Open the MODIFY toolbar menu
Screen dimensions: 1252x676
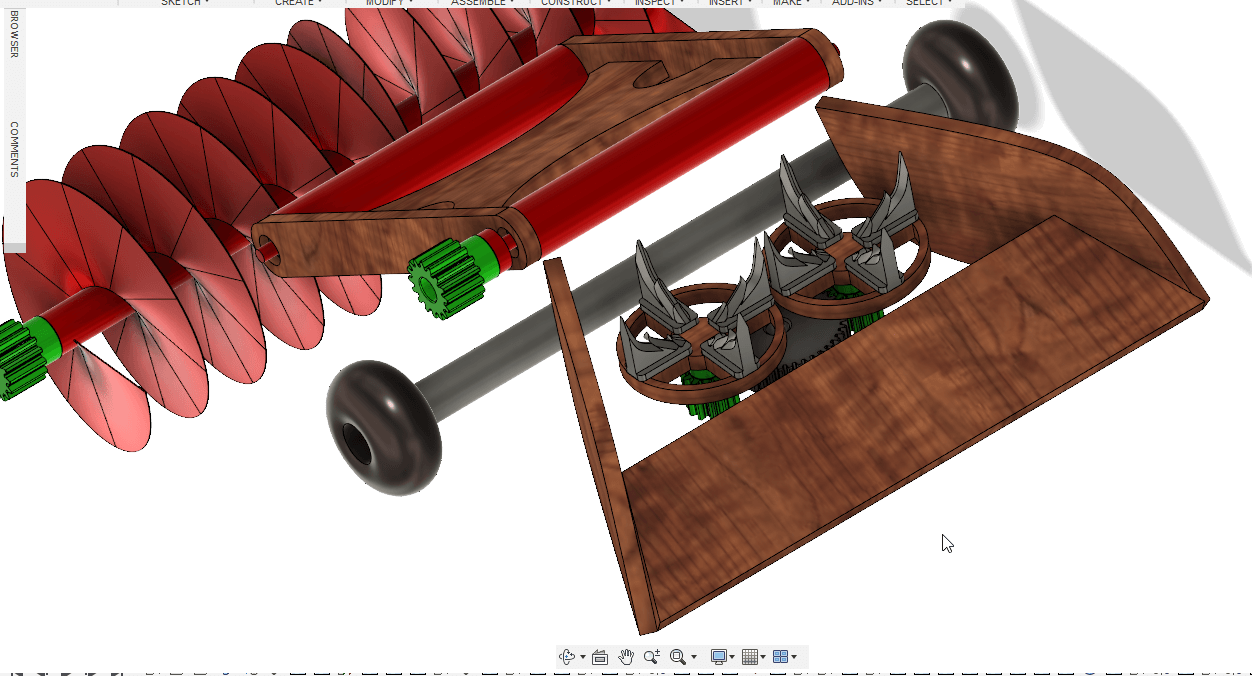tap(389, 3)
